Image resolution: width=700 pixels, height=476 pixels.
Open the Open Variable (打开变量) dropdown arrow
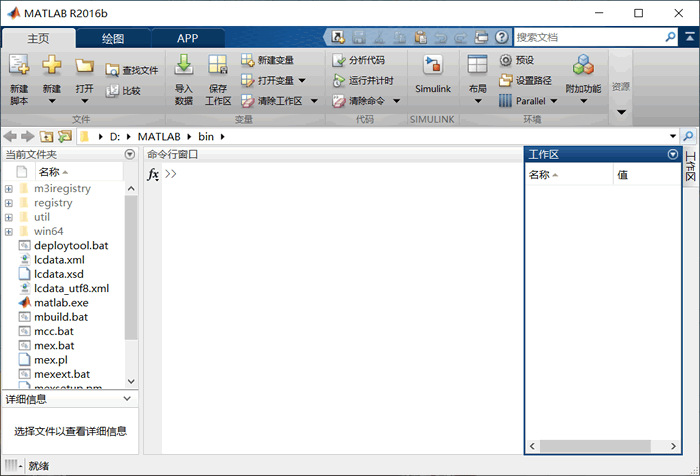[x=302, y=81]
